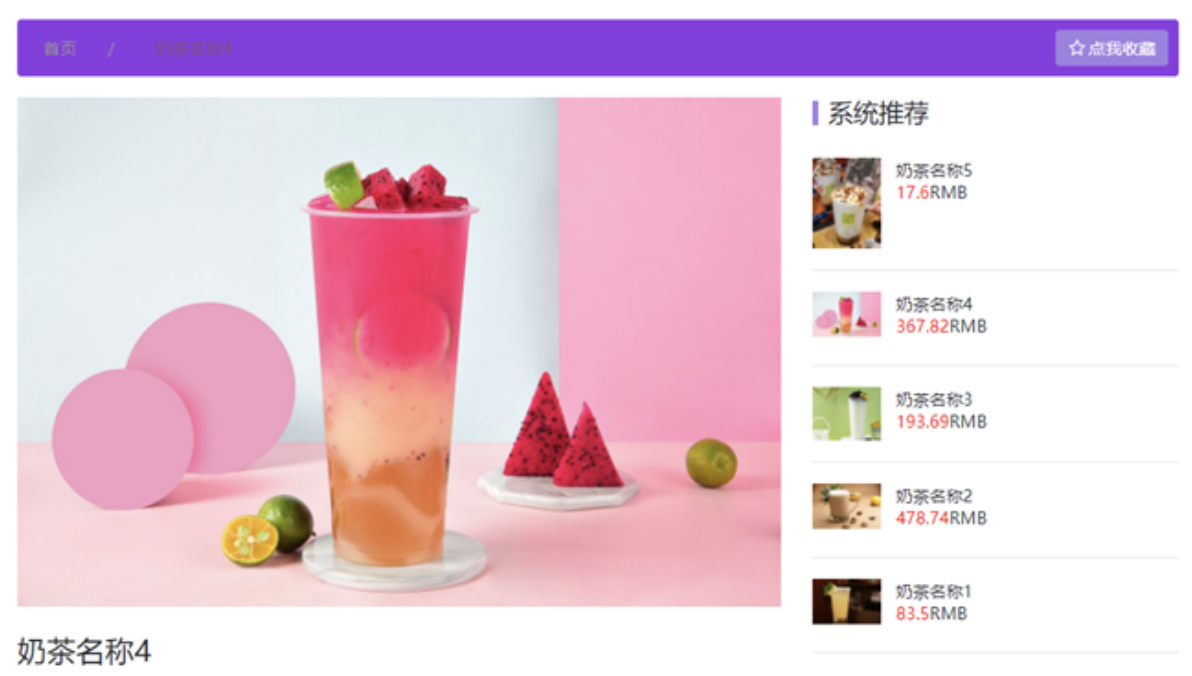Open the 奶茶名称5 thumbnail image
Image resolution: width=1192 pixels, height=676 pixels.
[846, 203]
